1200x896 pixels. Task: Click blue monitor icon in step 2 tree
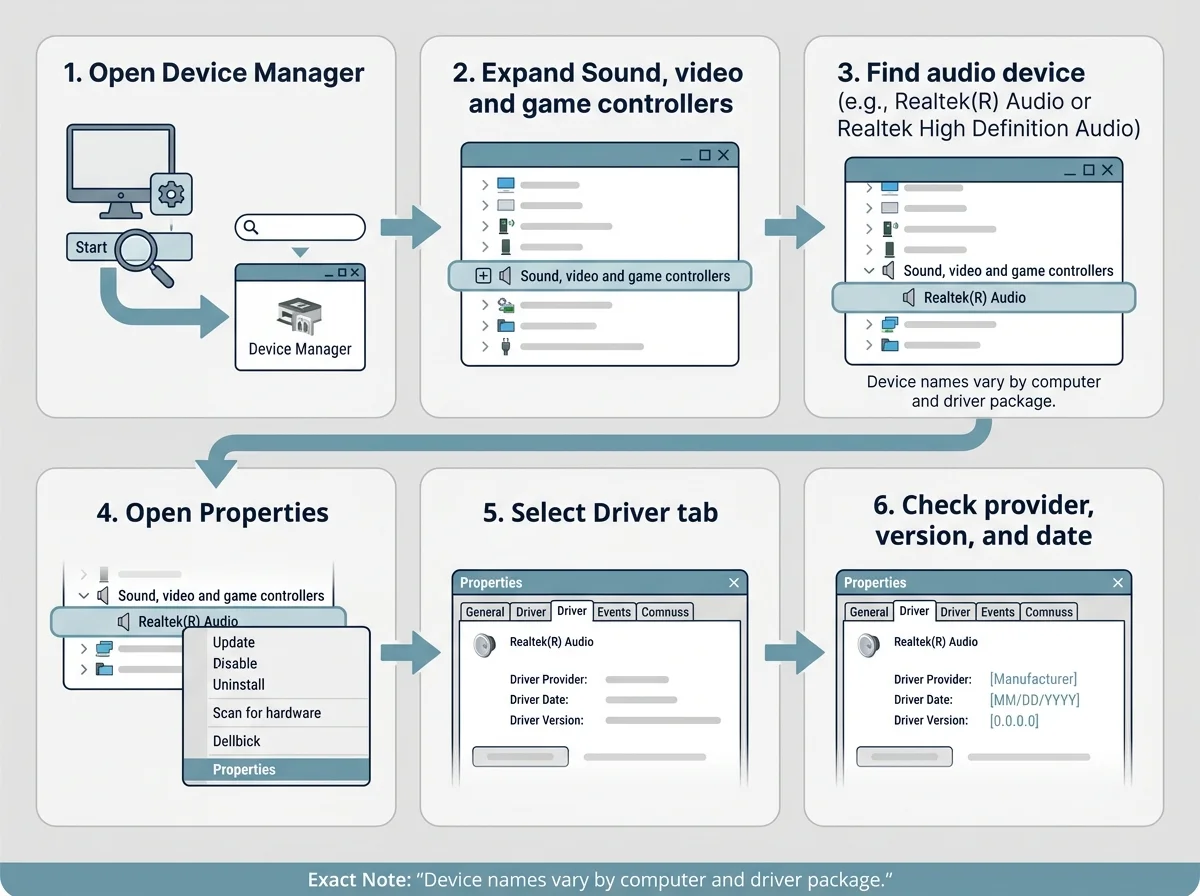click(506, 185)
